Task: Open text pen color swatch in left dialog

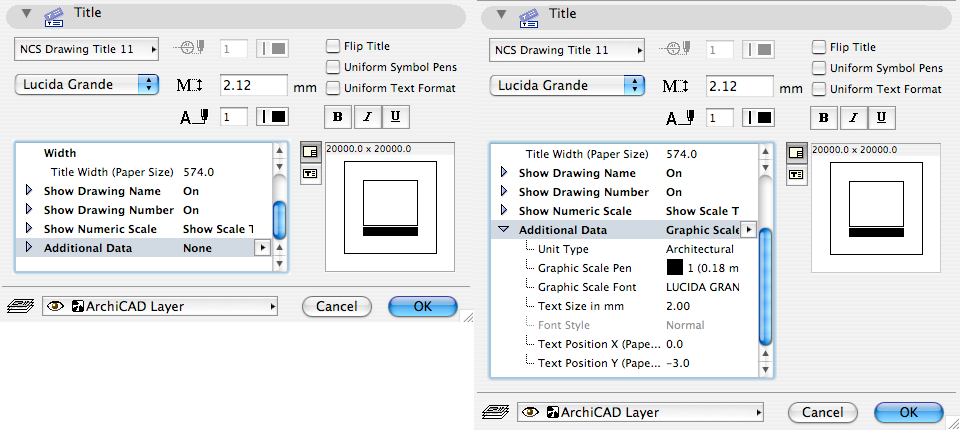Action: (x=272, y=117)
